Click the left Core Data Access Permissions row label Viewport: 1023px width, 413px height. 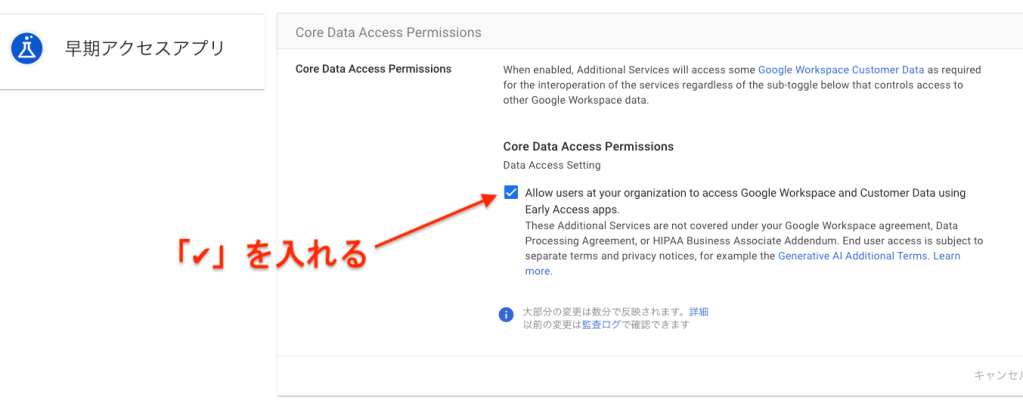tap(373, 69)
